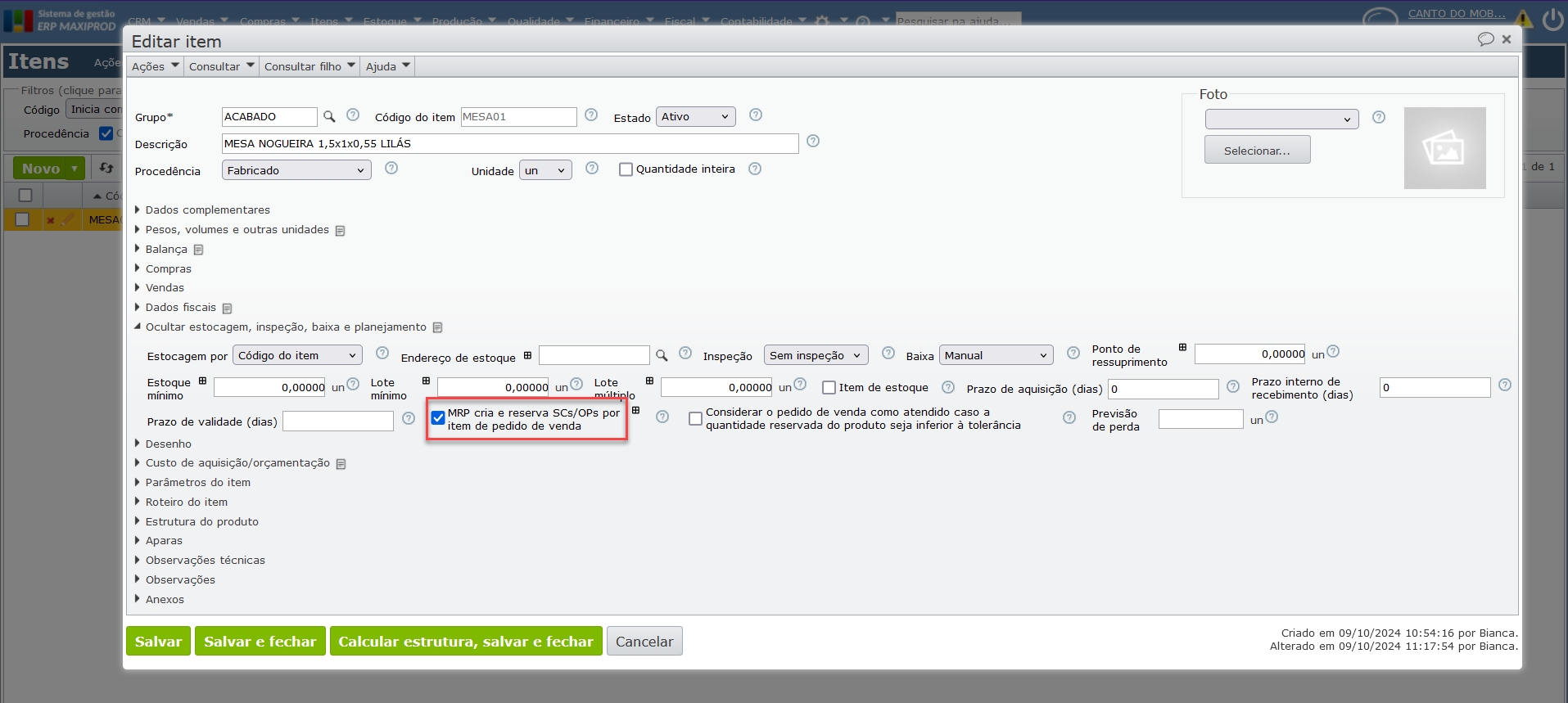Viewport: 1568px width, 703px height.
Task: Open the Consultar menu
Action: (221, 66)
